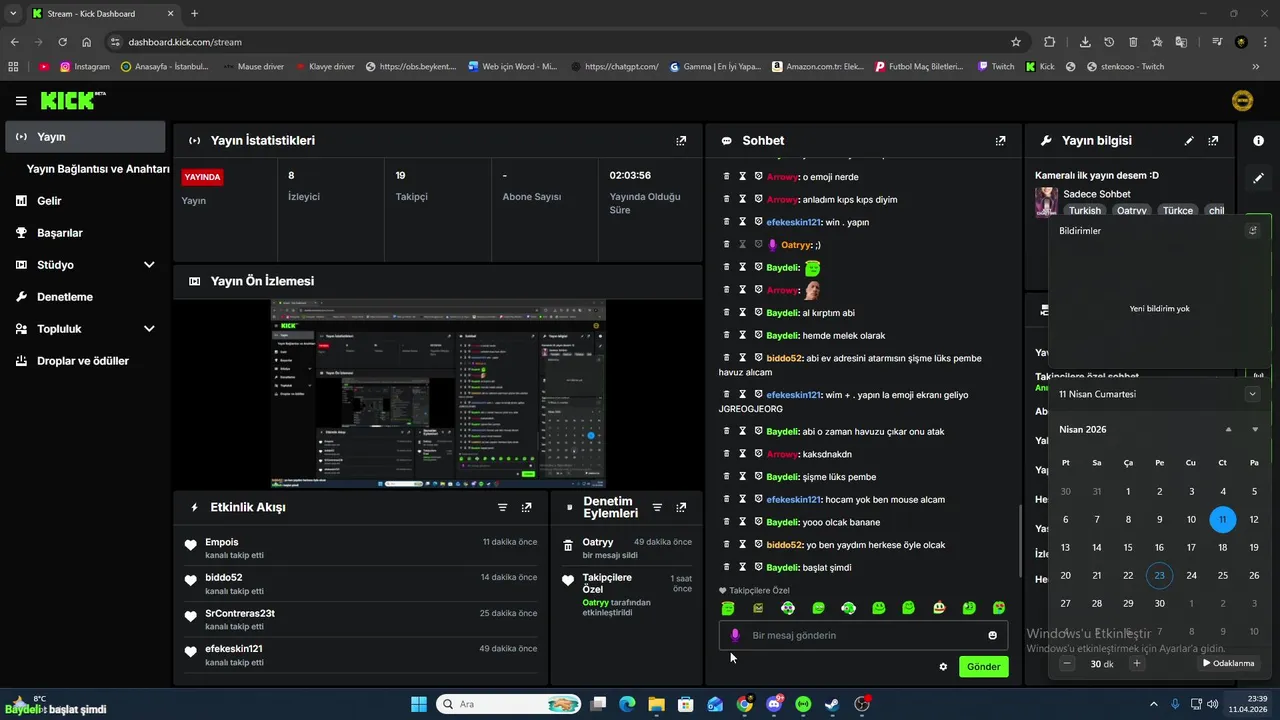The width and height of the screenshot is (1280, 720).
Task: Click the profile avatar at top right
Action: (x=1241, y=100)
